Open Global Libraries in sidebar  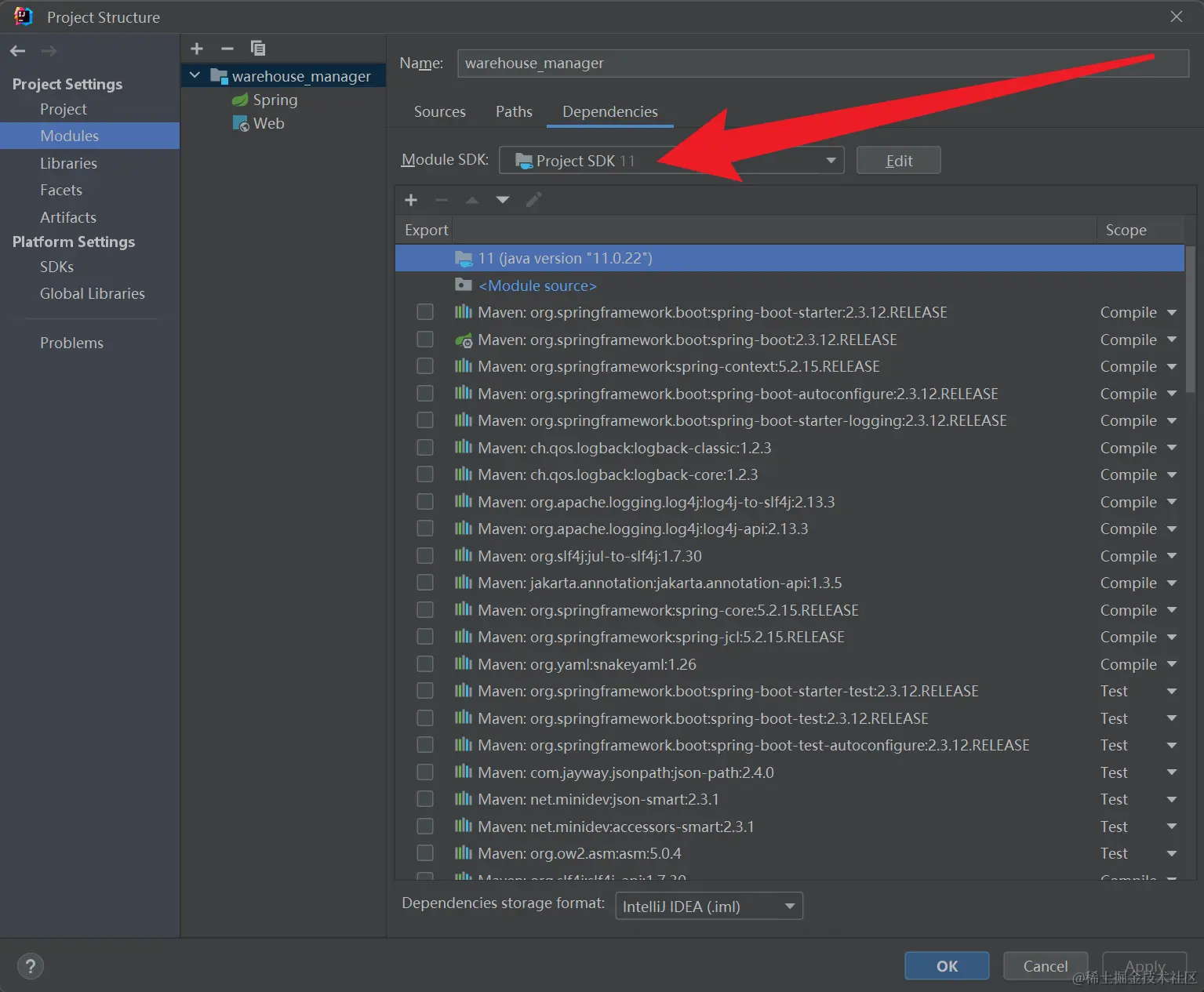[x=93, y=293]
